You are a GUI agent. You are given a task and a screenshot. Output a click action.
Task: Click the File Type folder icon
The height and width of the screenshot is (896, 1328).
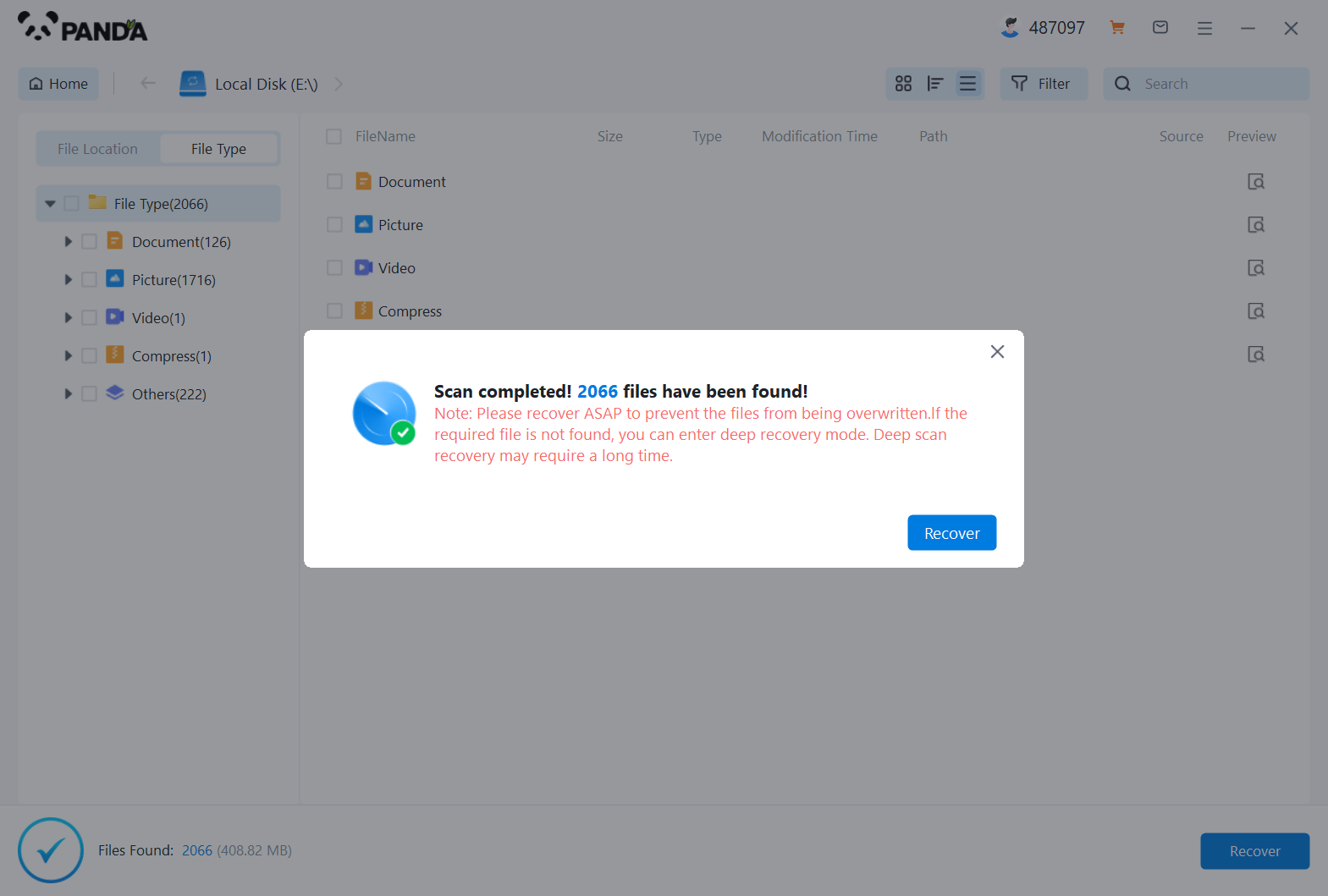pos(97,202)
